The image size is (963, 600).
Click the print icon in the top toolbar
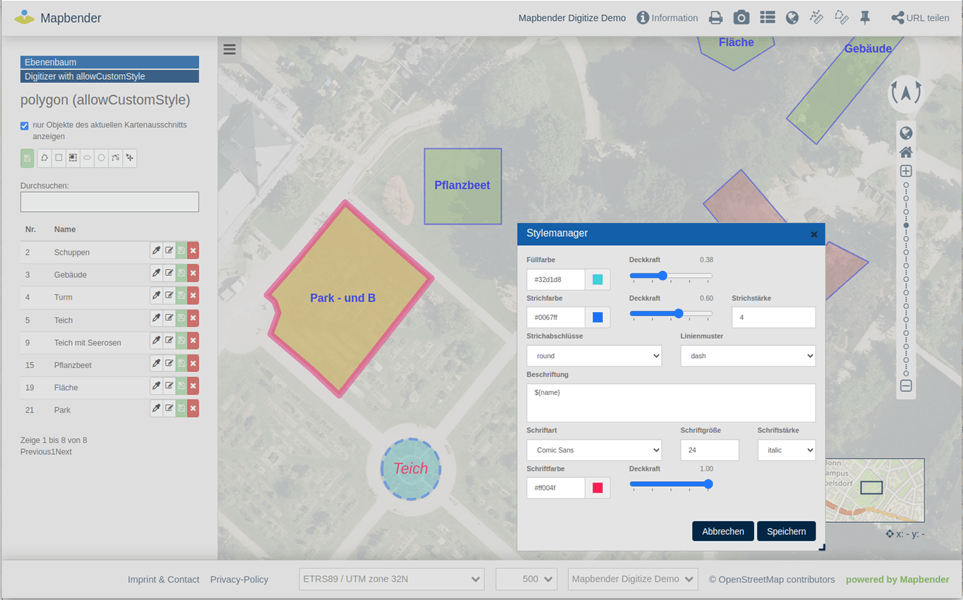click(715, 18)
